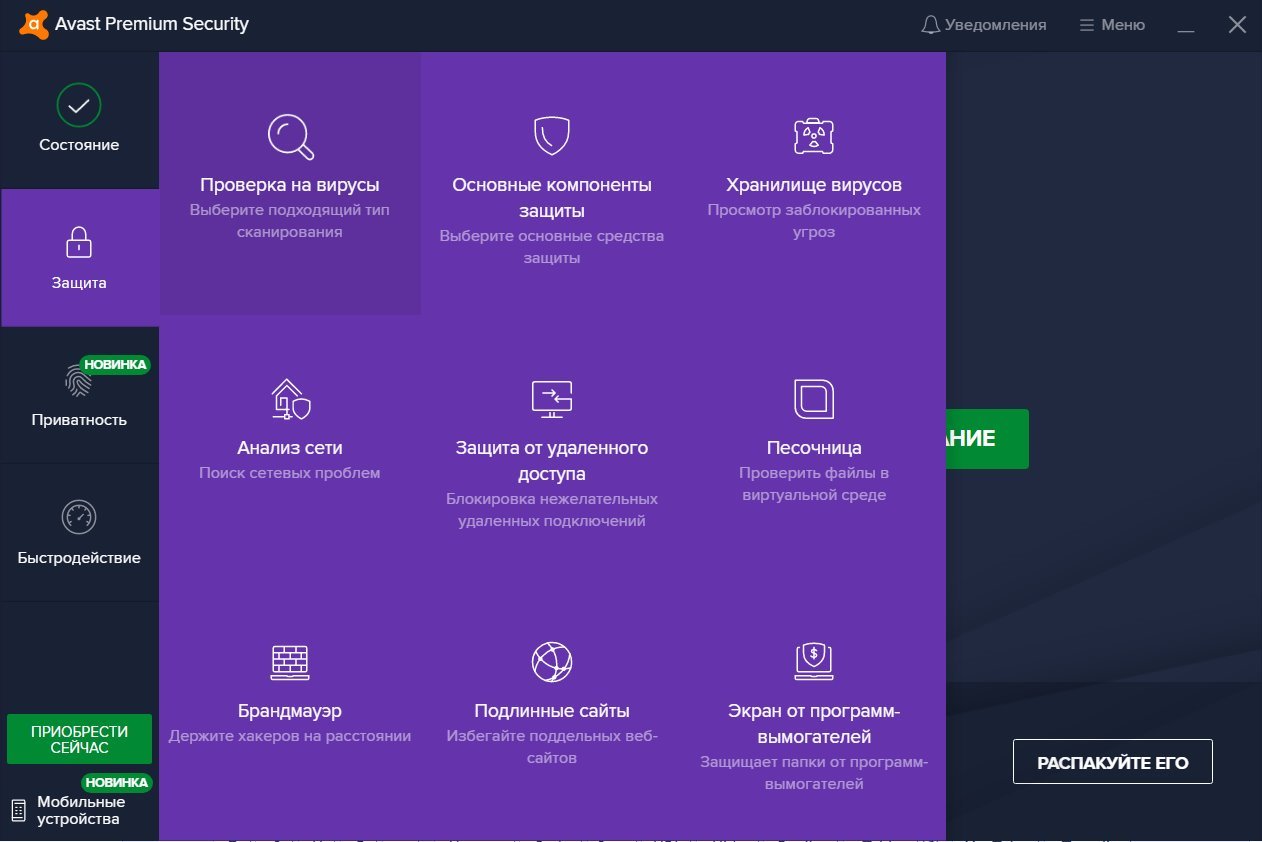
Task: Click the Меню text label
Action: (x=1123, y=25)
